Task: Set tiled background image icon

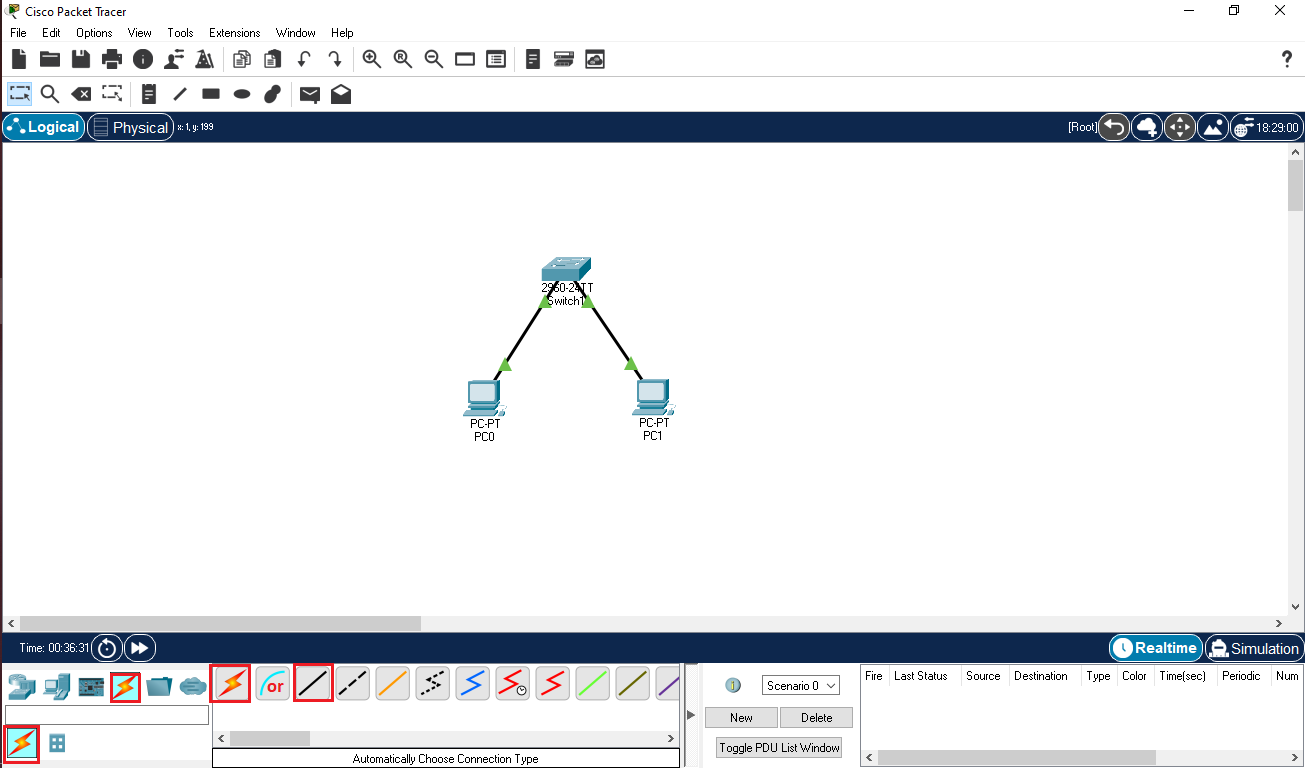Action: (1213, 127)
